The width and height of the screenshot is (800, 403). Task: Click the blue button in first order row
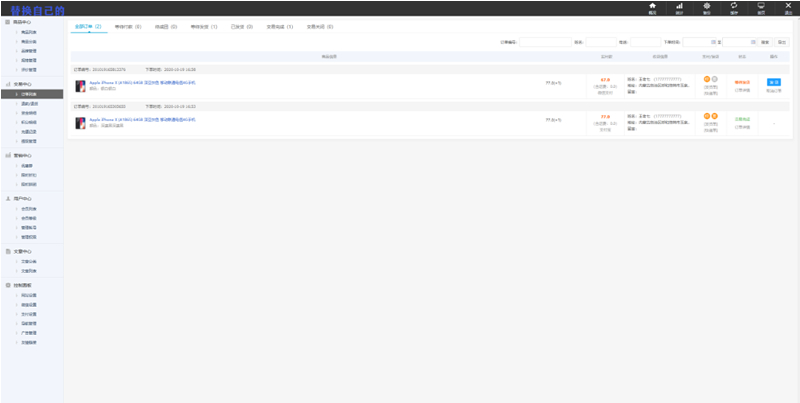(x=773, y=82)
